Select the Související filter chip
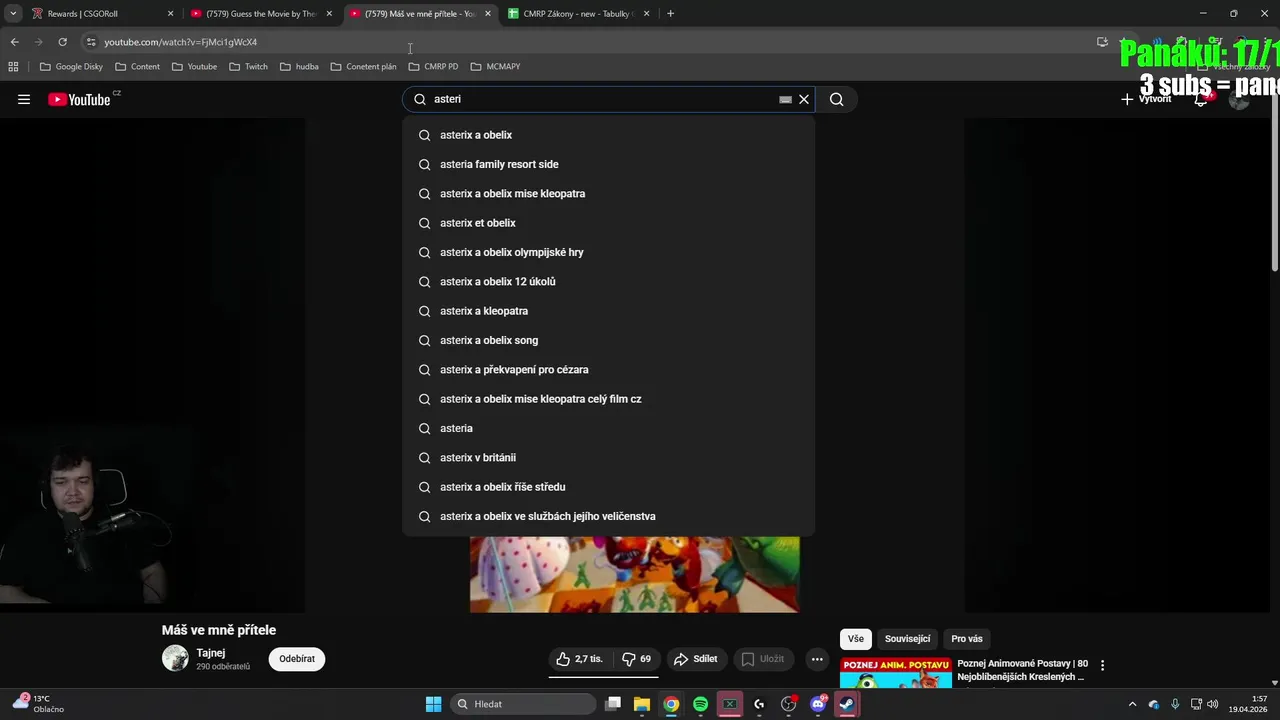This screenshot has width=1280, height=720. [907, 639]
